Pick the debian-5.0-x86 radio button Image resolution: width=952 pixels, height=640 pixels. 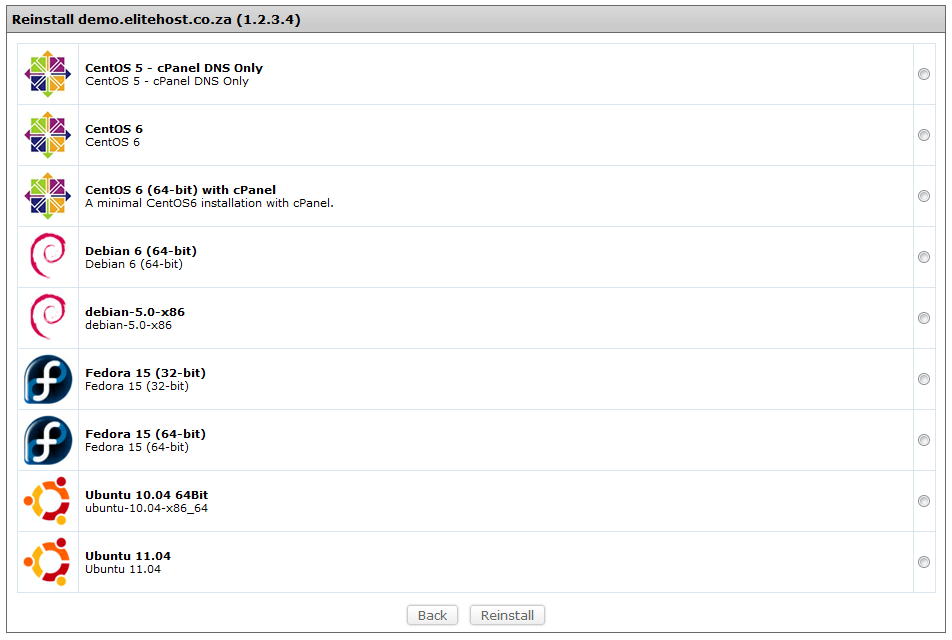point(923,318)
